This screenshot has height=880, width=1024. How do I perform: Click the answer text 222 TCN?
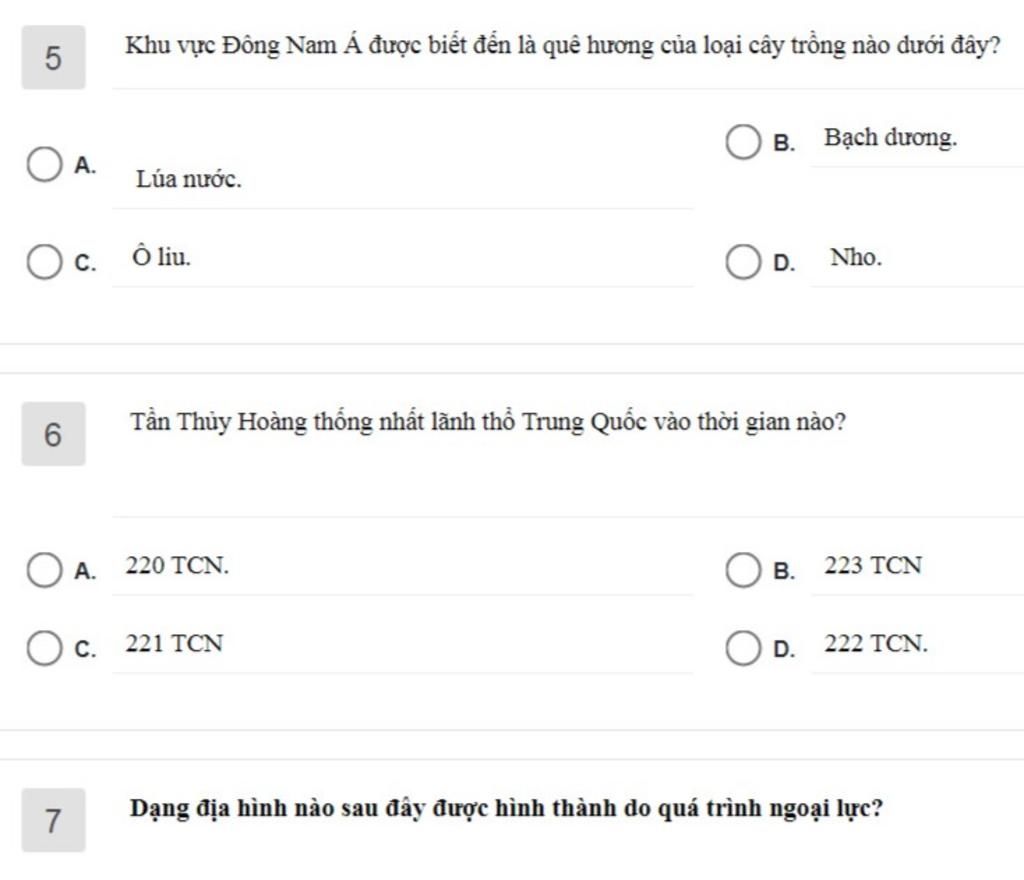[x=876, y=644]
